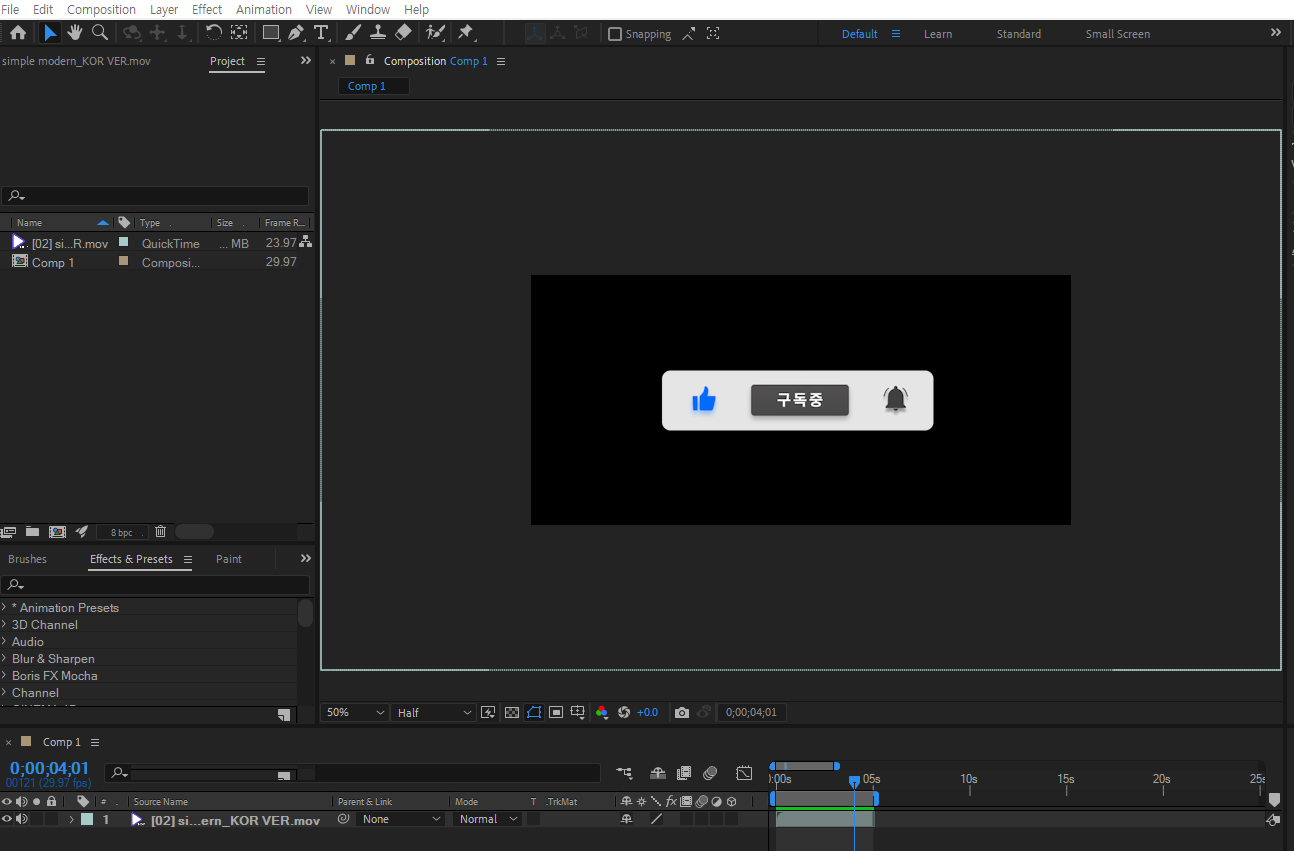Click the Fast Previews lightning icon
This screenshot has height=851, width=1294.
pyautogui.click(x=488, y=713)
